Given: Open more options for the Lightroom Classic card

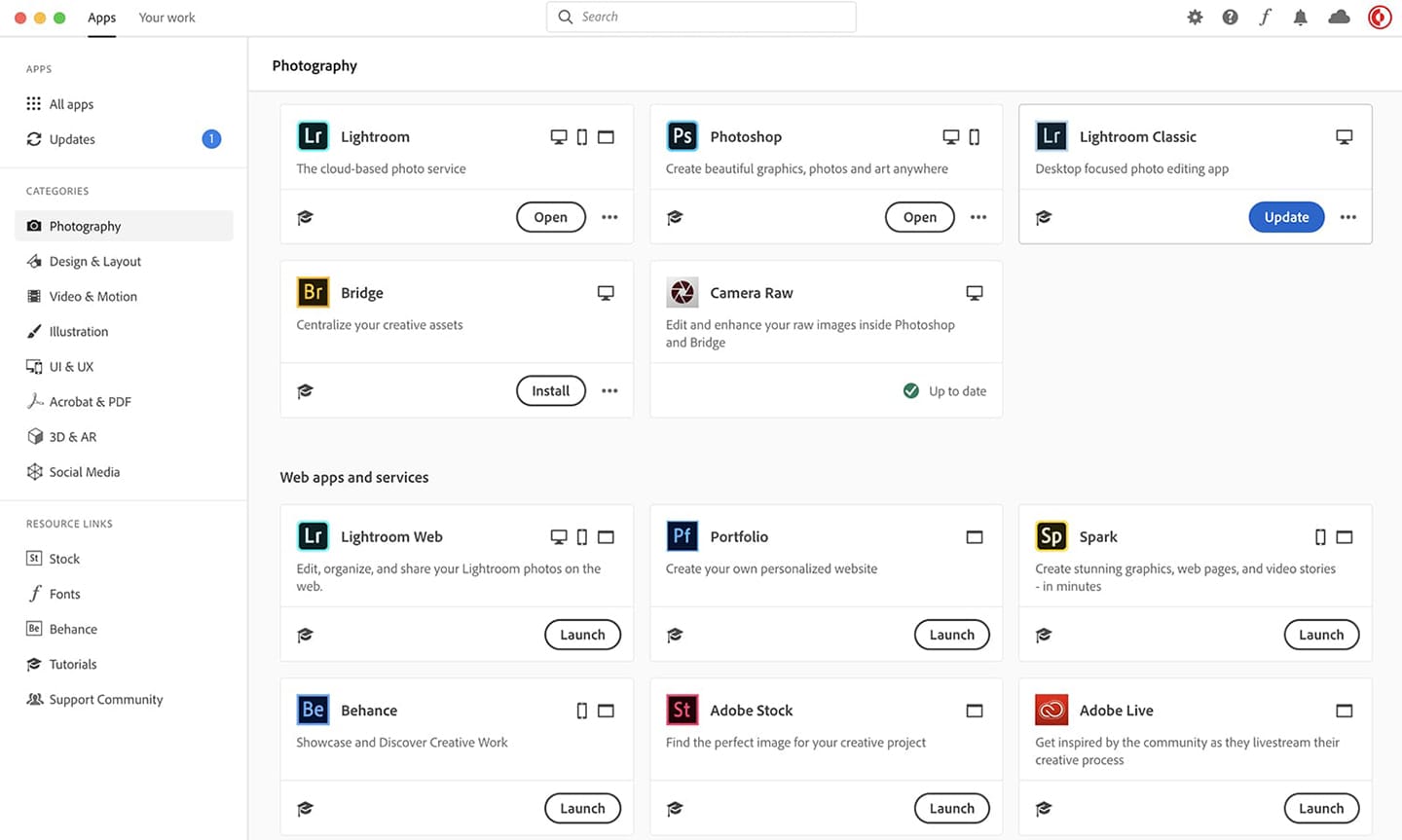Looking at the screenshot, I should pos(1348,217).
